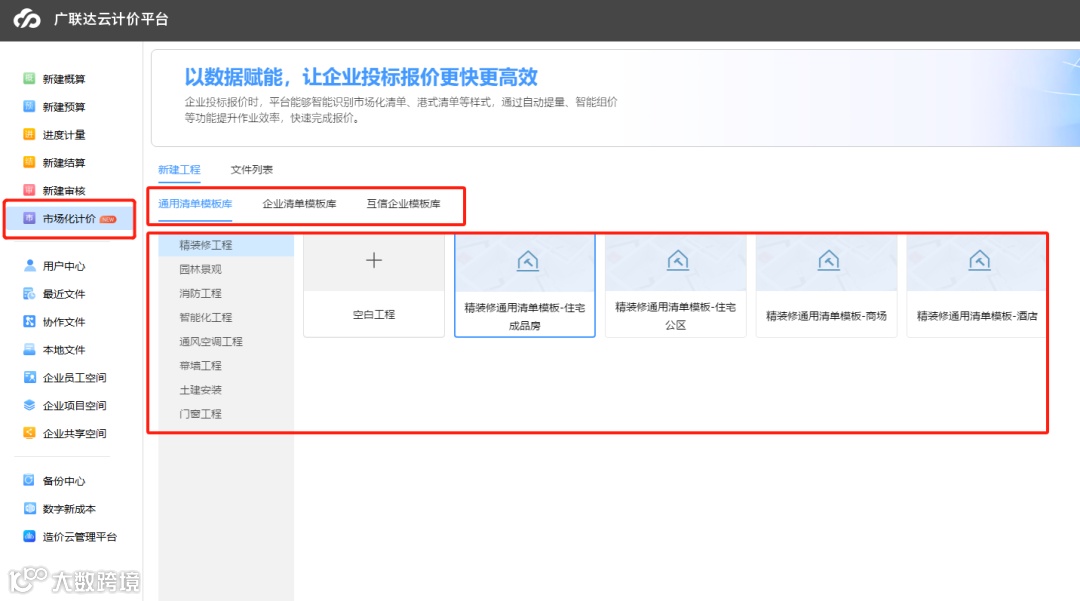
Task: Click the 数字新成本 sidebar icon
Action: coord(29,508)
